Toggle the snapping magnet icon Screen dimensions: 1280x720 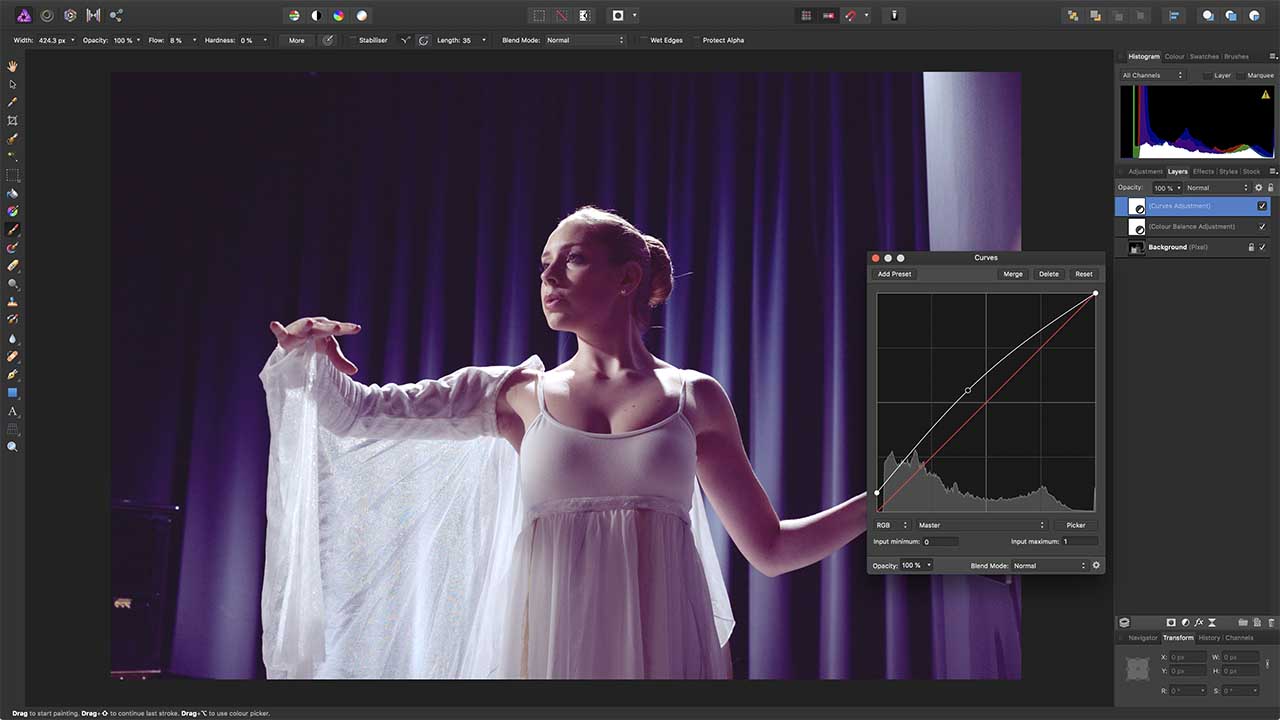pos(852,16)
